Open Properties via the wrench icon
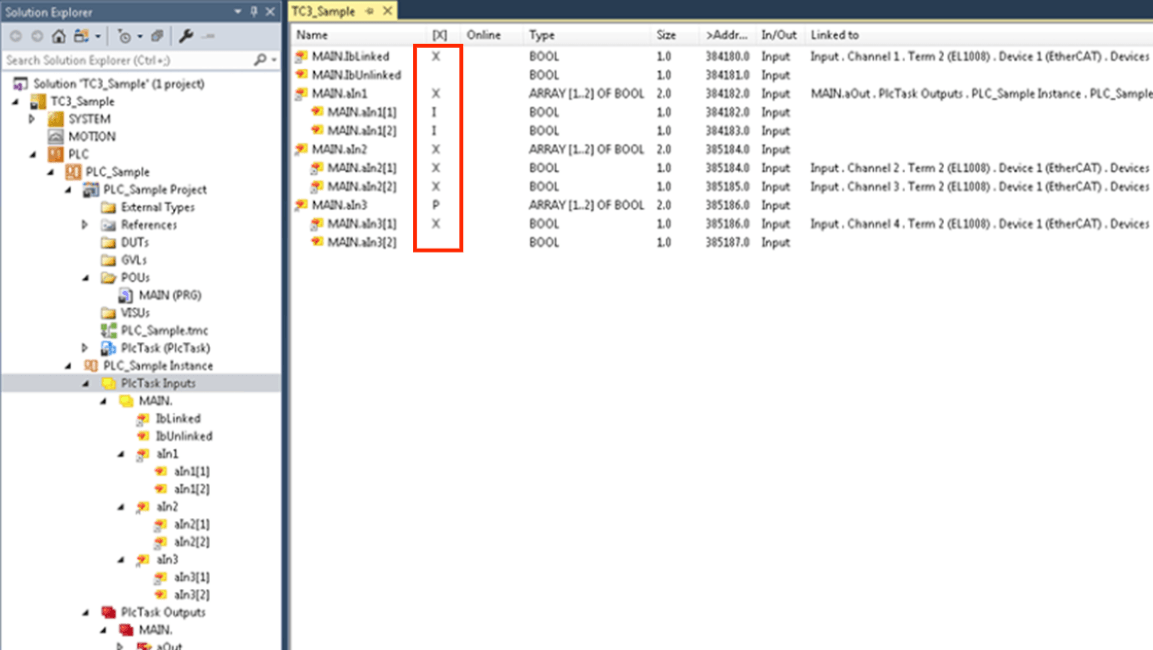This screenshot has width=1153, height=650. click(186, 36)
